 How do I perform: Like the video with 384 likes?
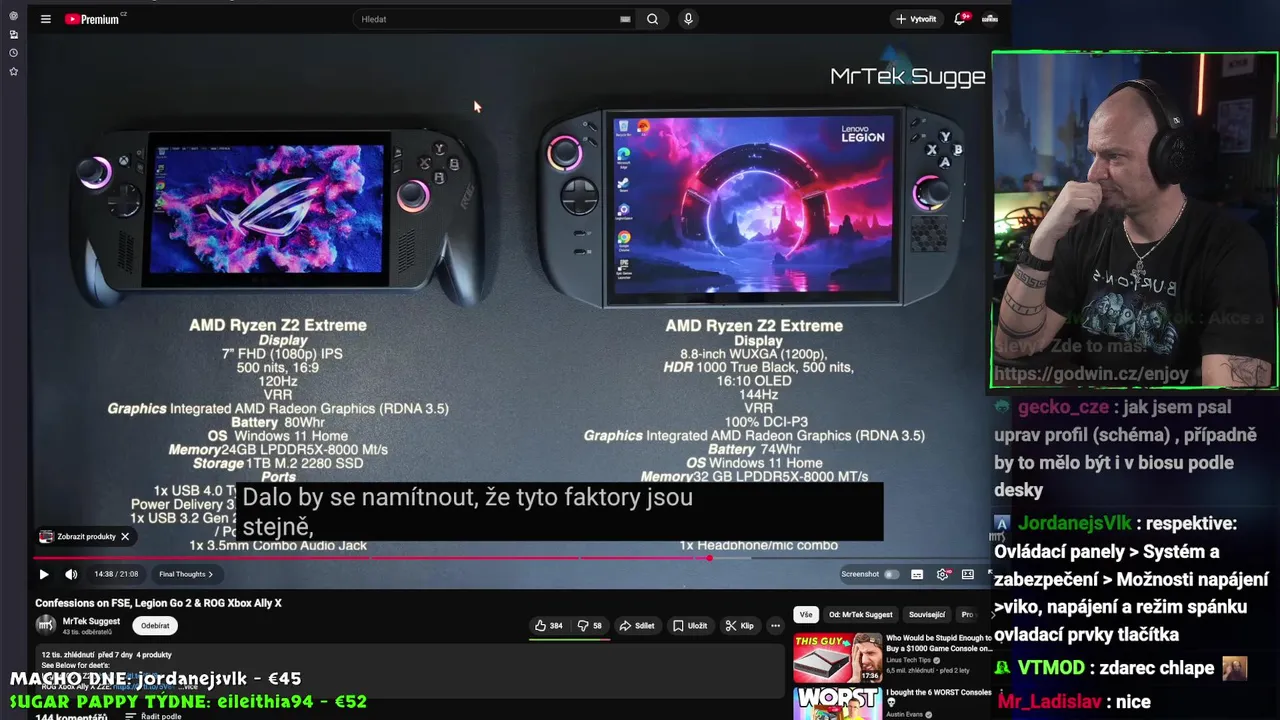[548, 626]
